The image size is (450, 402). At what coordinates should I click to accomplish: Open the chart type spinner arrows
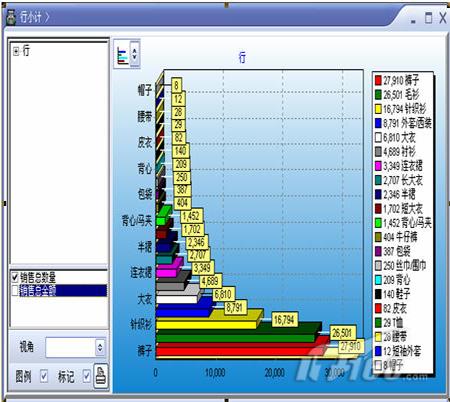[134, 54]
